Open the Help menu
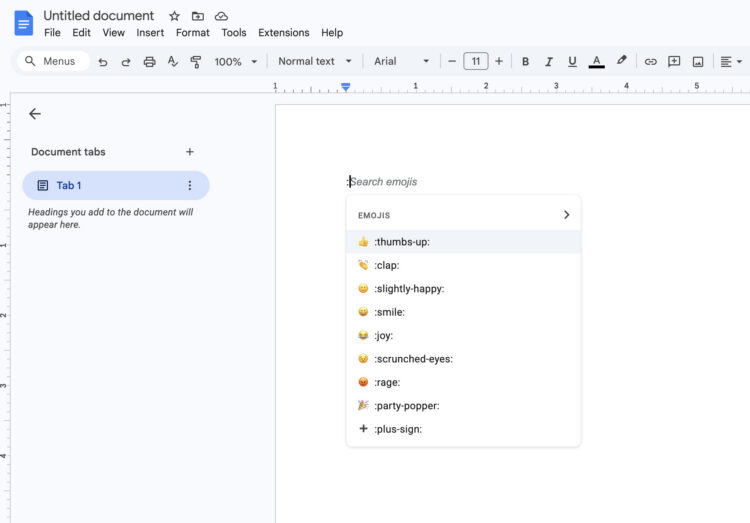This screenshot has width=750, height=523. 332,33
